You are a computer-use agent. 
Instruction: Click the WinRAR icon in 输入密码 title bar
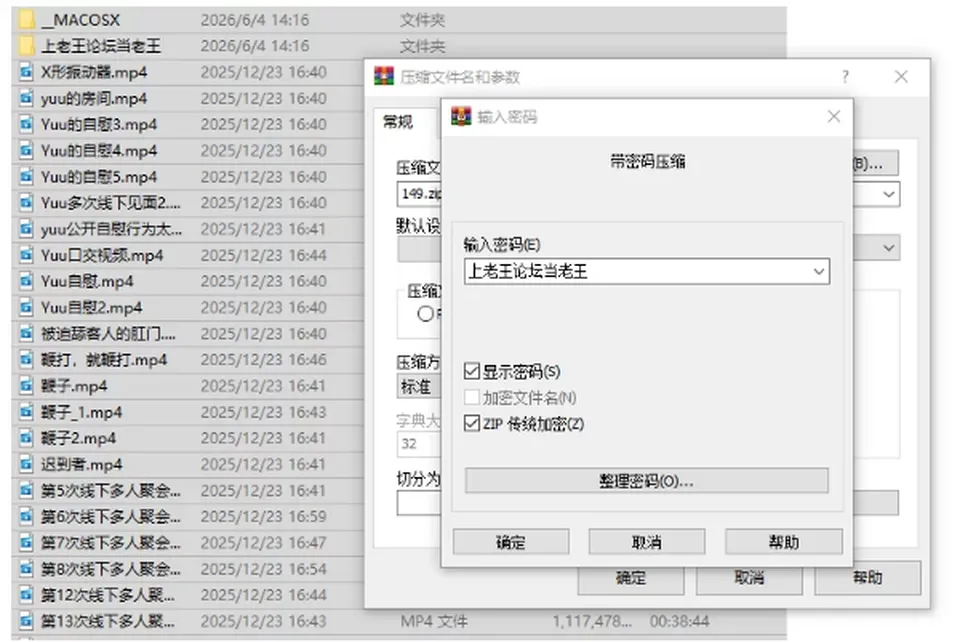coord(461,116)
